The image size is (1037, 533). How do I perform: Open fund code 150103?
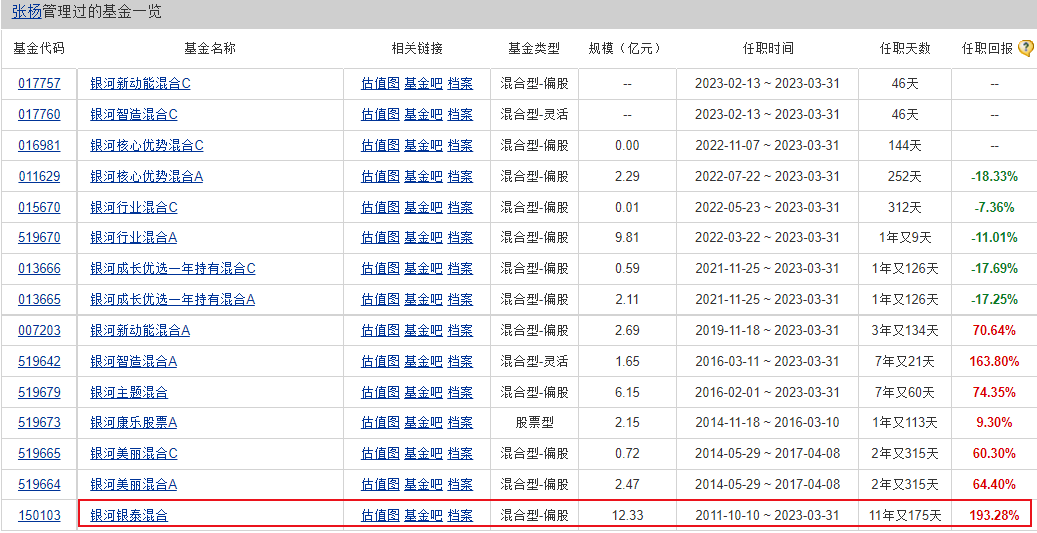pos(39,514)
